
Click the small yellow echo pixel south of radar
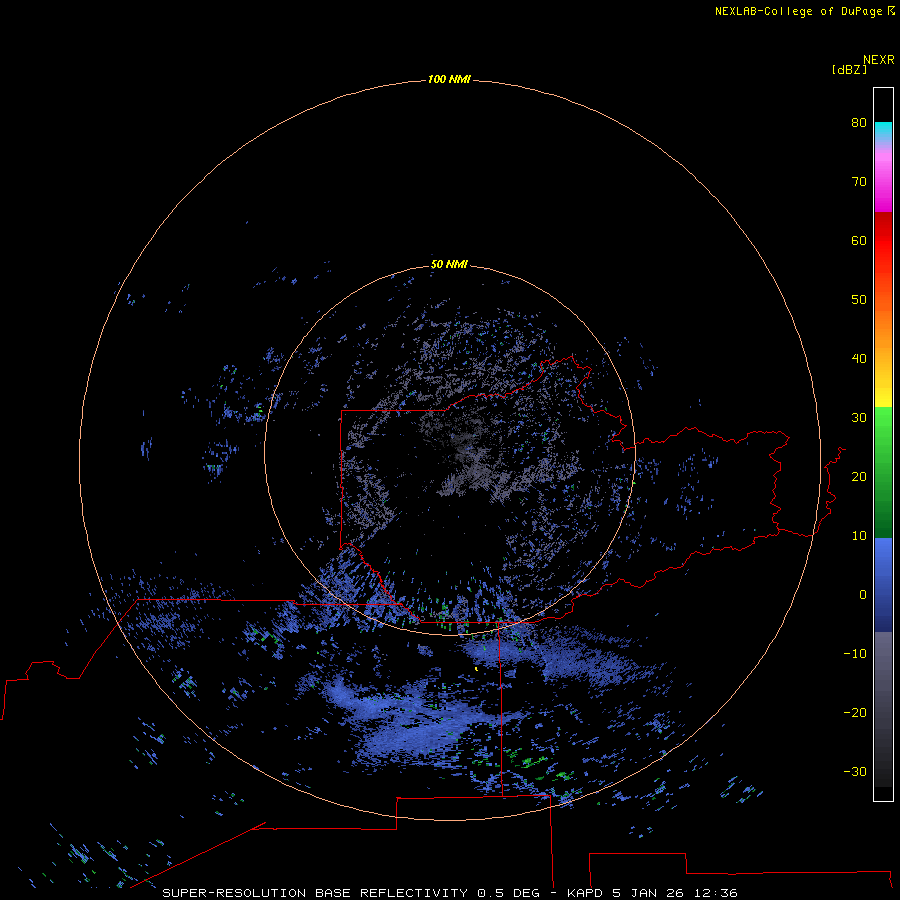476,669
